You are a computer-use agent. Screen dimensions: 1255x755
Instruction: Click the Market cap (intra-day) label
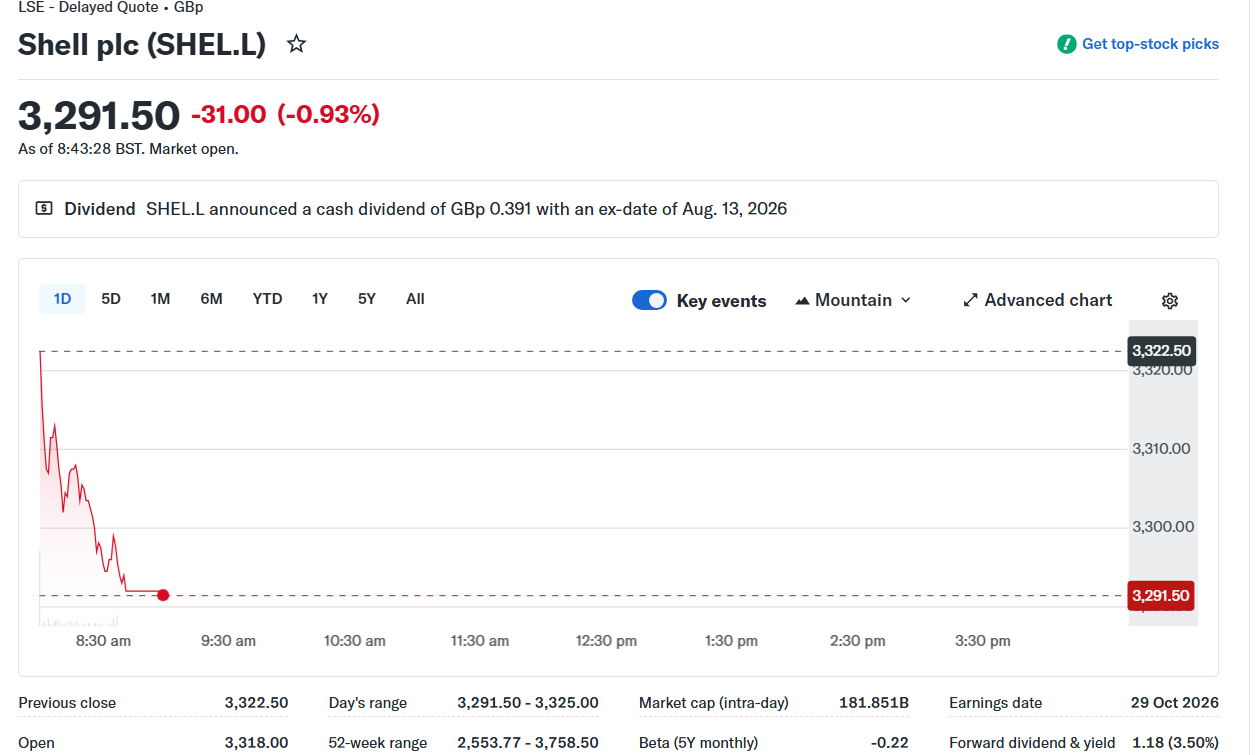tap(714, 703)
